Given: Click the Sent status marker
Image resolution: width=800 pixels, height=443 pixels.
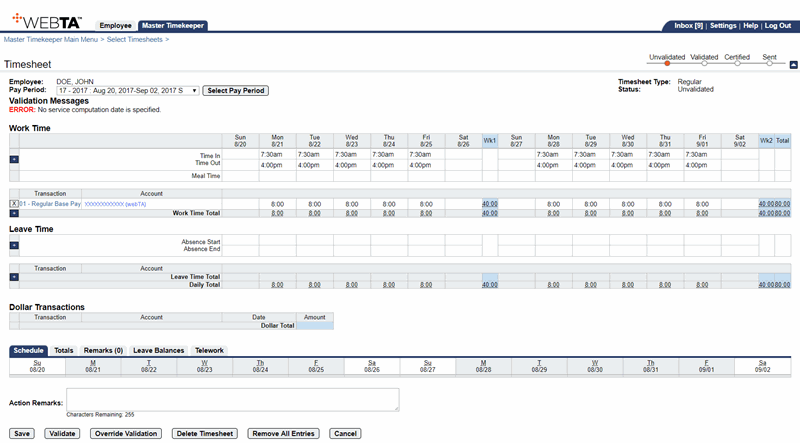Looking at the screenshot, I should (x=769, y=63).
